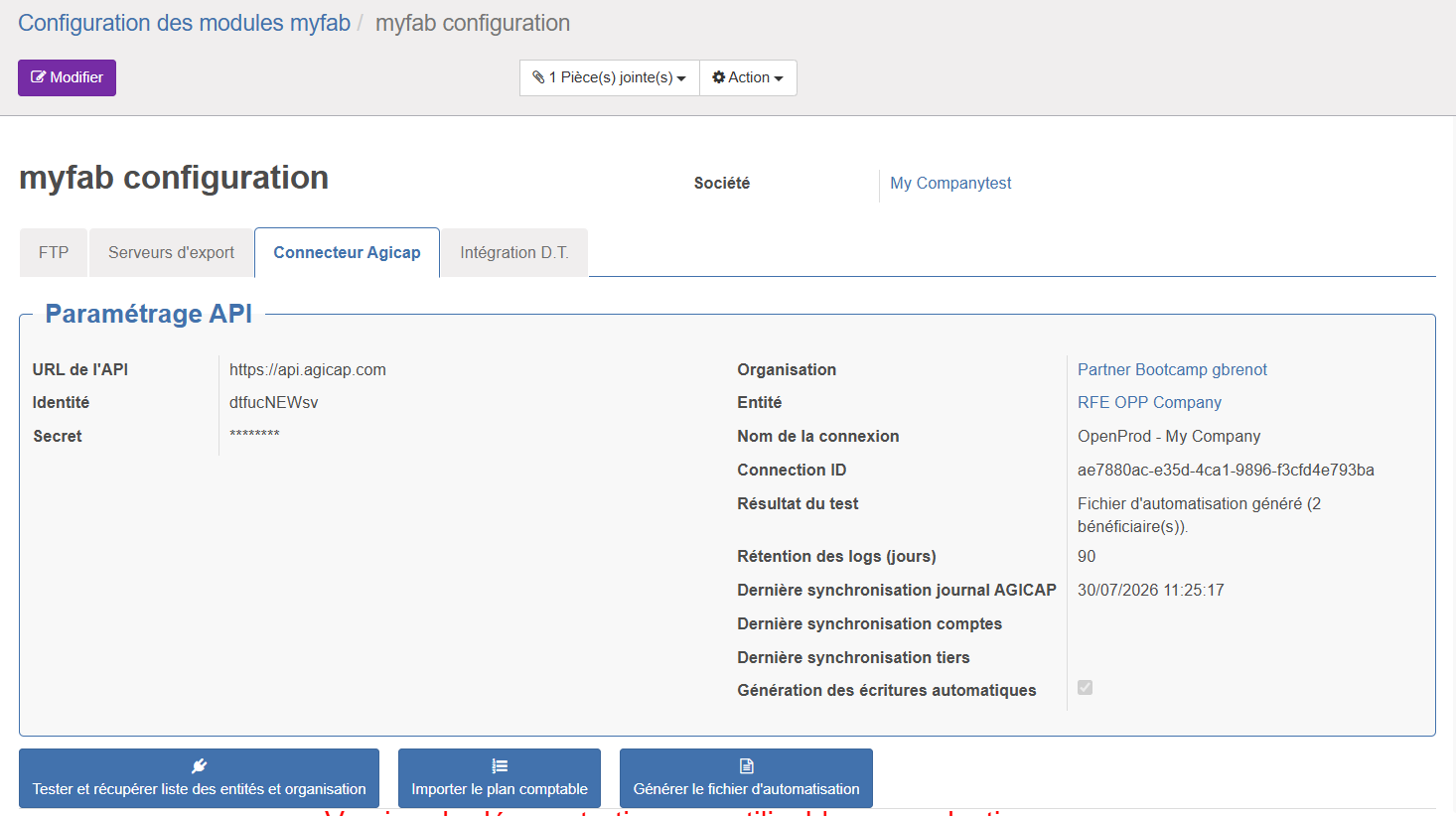Viewport: 1456px width, 816px height.
Task: Click the connection name OpenProd - My Company
Action: [x=1169, y=437]
